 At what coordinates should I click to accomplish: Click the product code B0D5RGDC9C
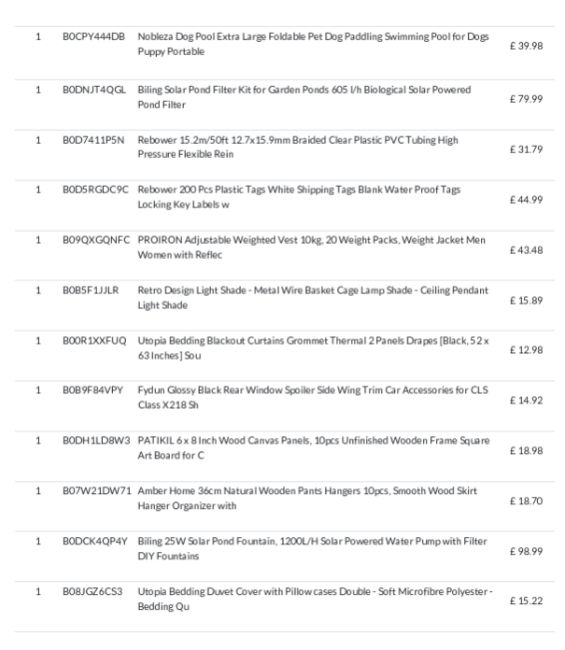click(95, 190)
